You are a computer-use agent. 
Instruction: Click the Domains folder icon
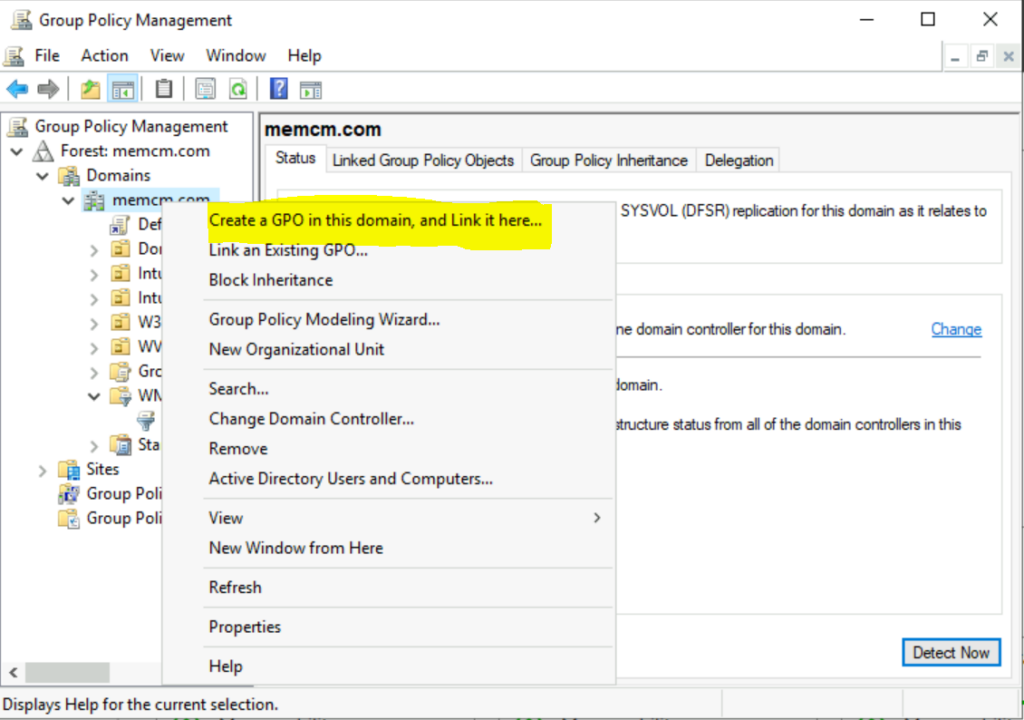click(69, 176)
